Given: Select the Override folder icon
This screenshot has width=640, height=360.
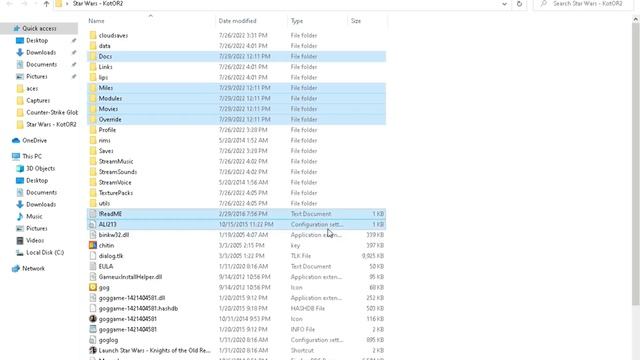Looking at the screenshot, I should click(x=93, y=120).
